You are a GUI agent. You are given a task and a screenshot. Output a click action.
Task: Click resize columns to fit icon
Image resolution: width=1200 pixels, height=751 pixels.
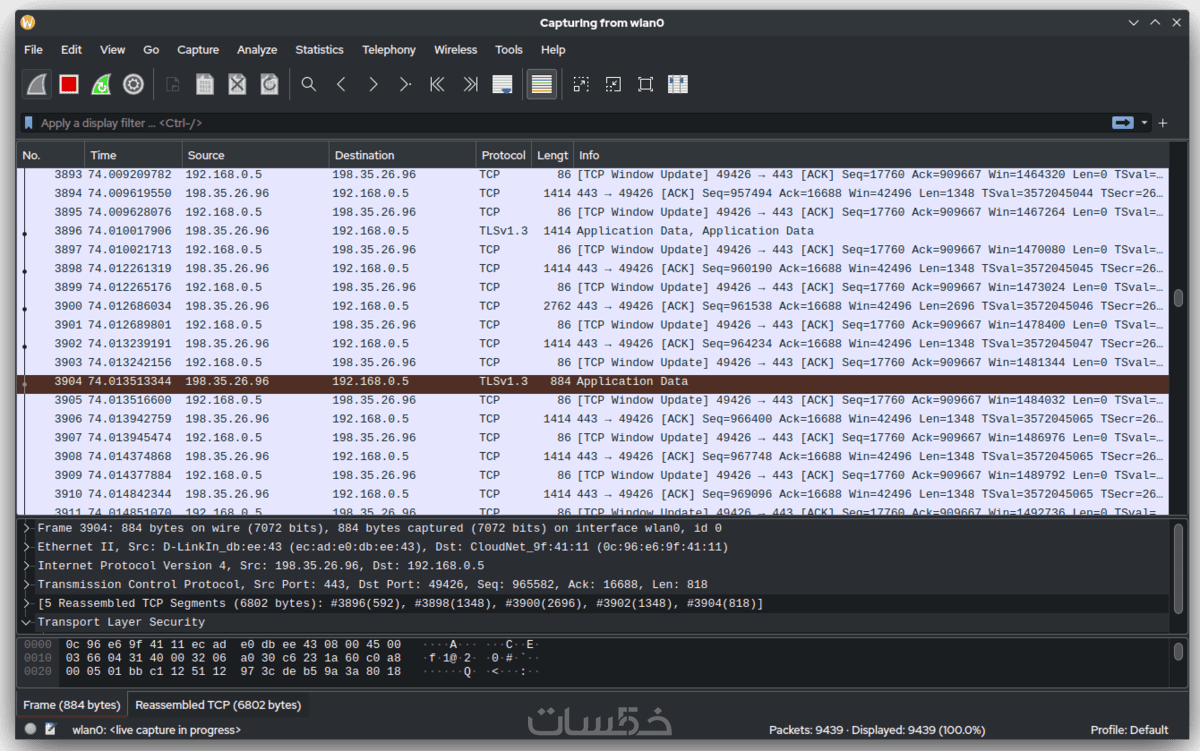(x=678, y=85)
